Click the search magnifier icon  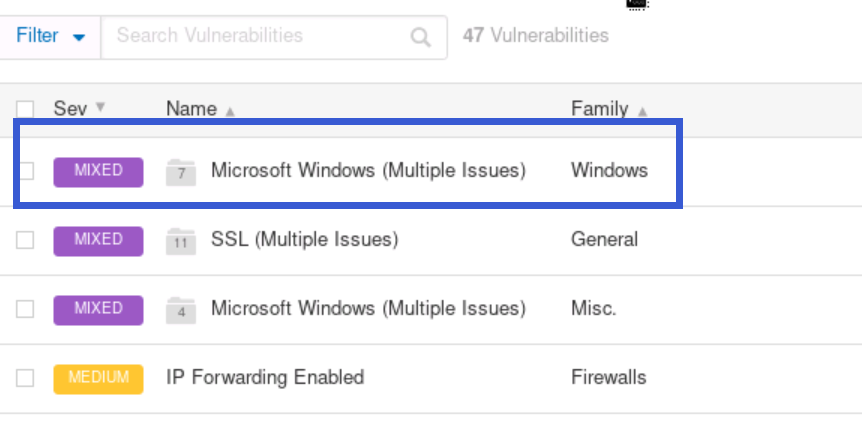[421, 37]
